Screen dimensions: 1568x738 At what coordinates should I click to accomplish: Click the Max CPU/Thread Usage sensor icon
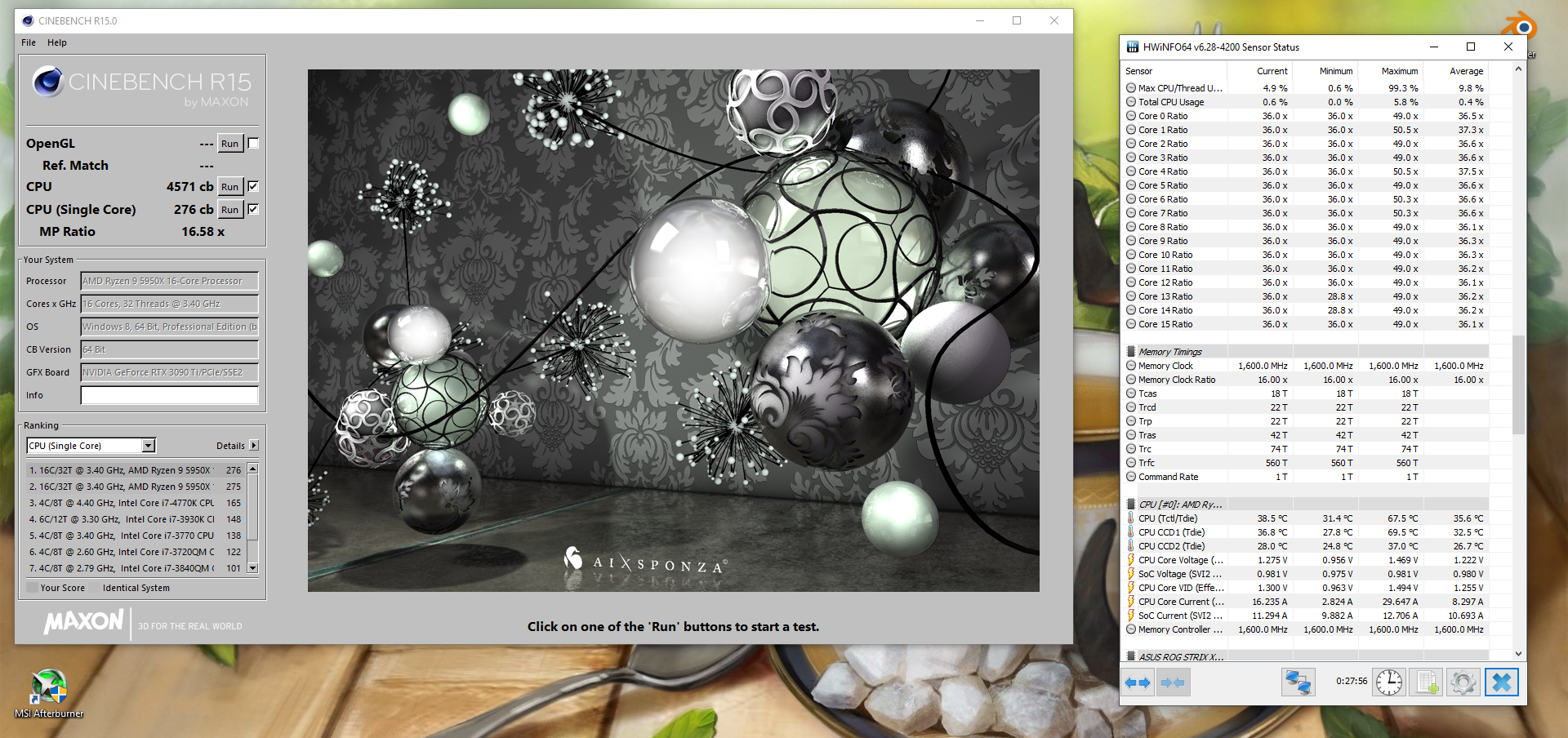(1131, 88)
